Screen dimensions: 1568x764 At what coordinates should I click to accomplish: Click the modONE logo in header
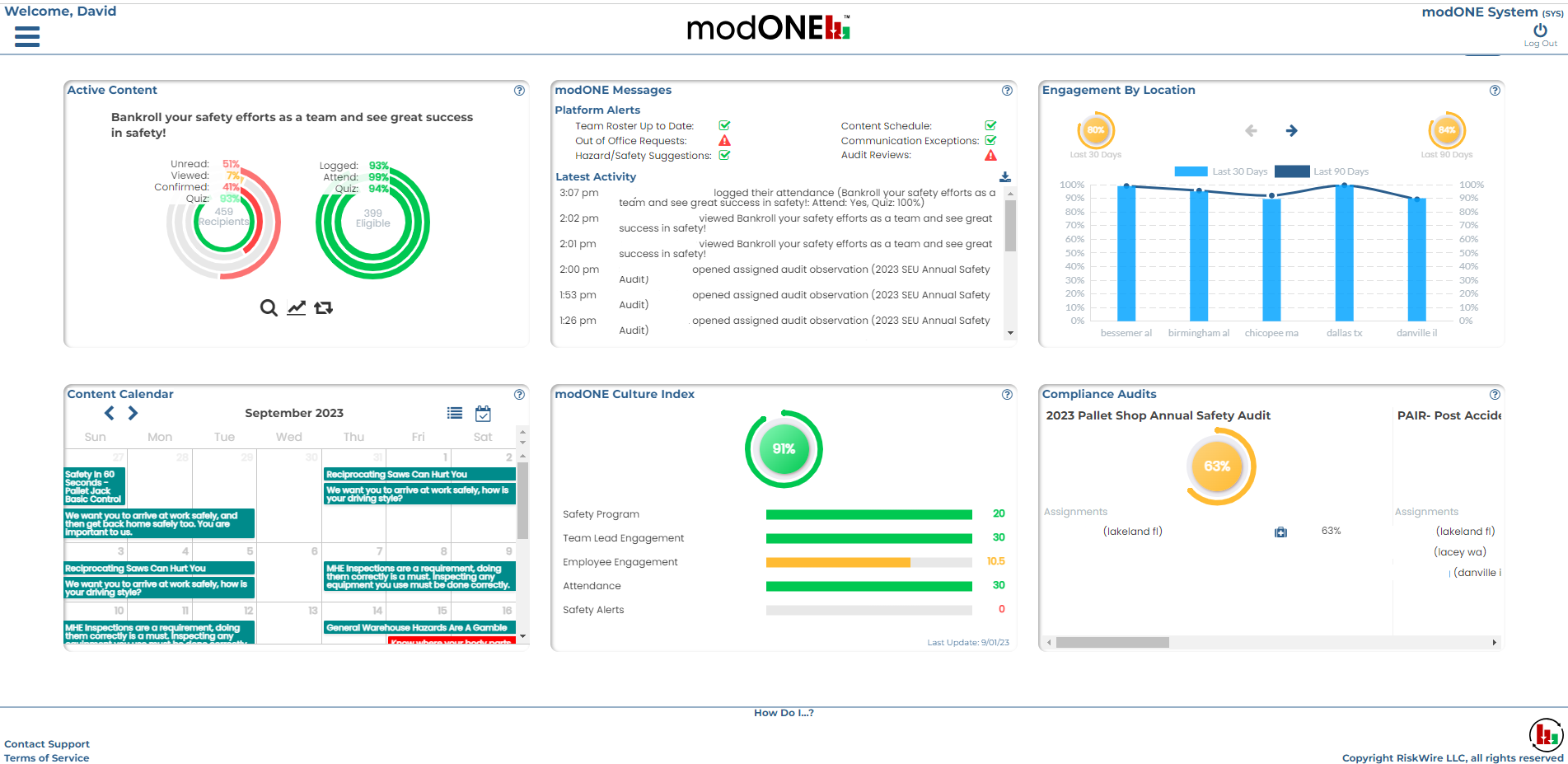point(769,28)
